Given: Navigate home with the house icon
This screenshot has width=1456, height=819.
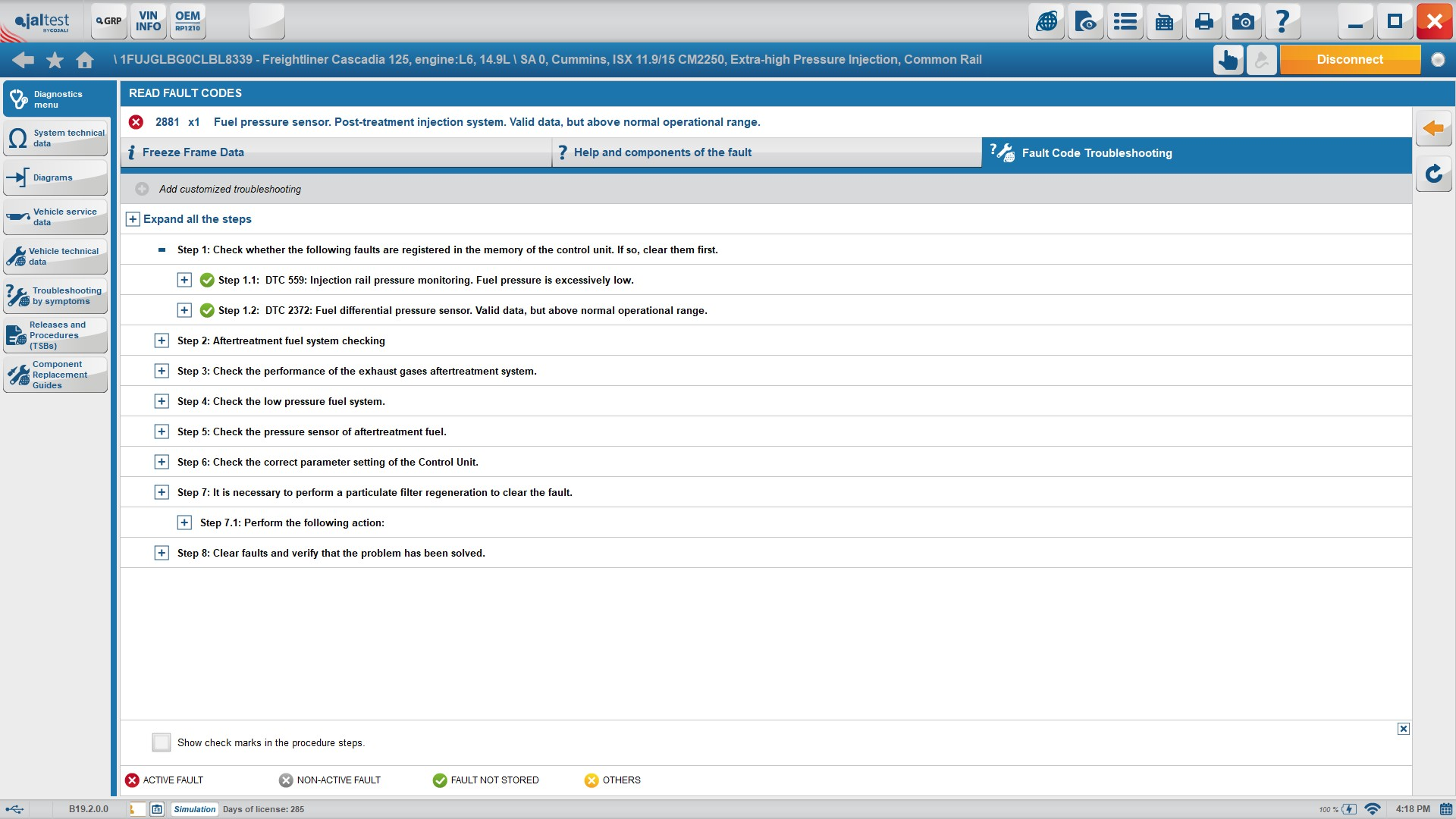Looking at the screenshot, I should (85, 59).
